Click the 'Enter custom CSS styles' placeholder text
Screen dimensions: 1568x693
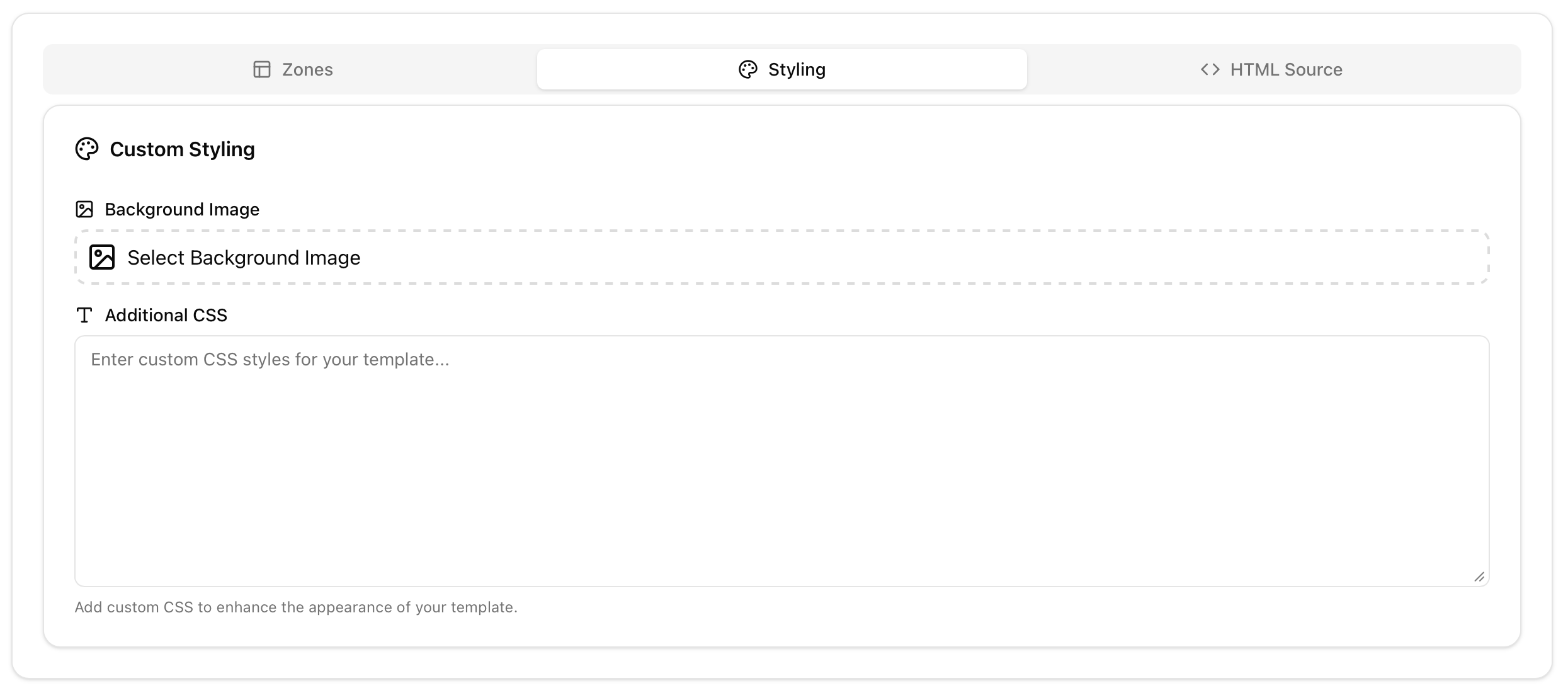(x=270, y=359)
